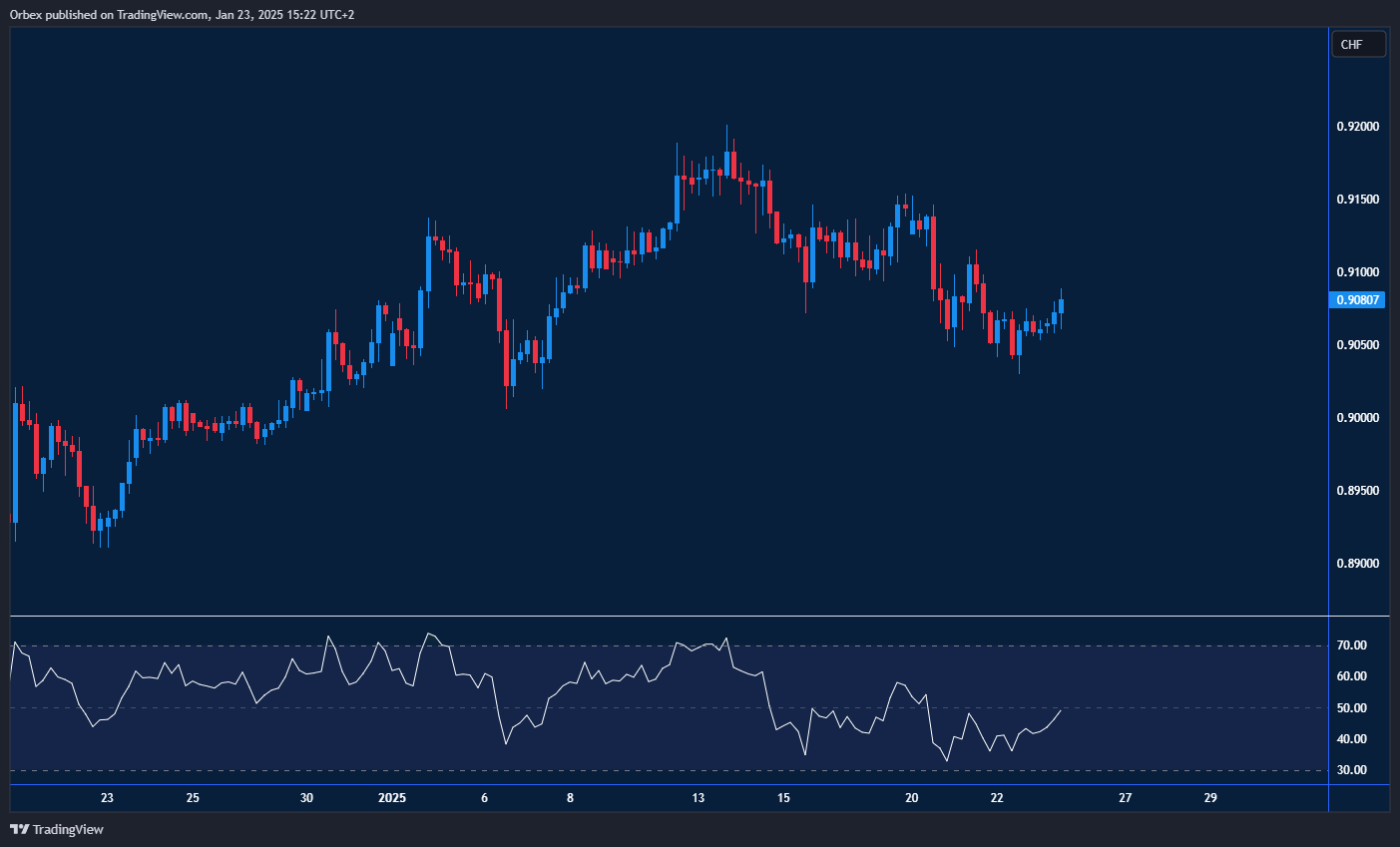Select the highlighted 0.90807 price label
Viewport: 1400px width, 847px height.
(1358, 299)
